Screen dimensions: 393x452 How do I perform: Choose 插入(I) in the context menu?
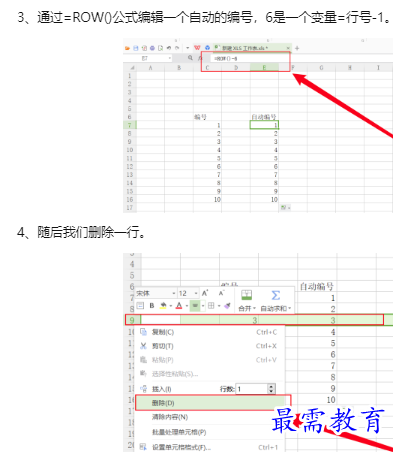pyautogui.click(x=161, y=389)
